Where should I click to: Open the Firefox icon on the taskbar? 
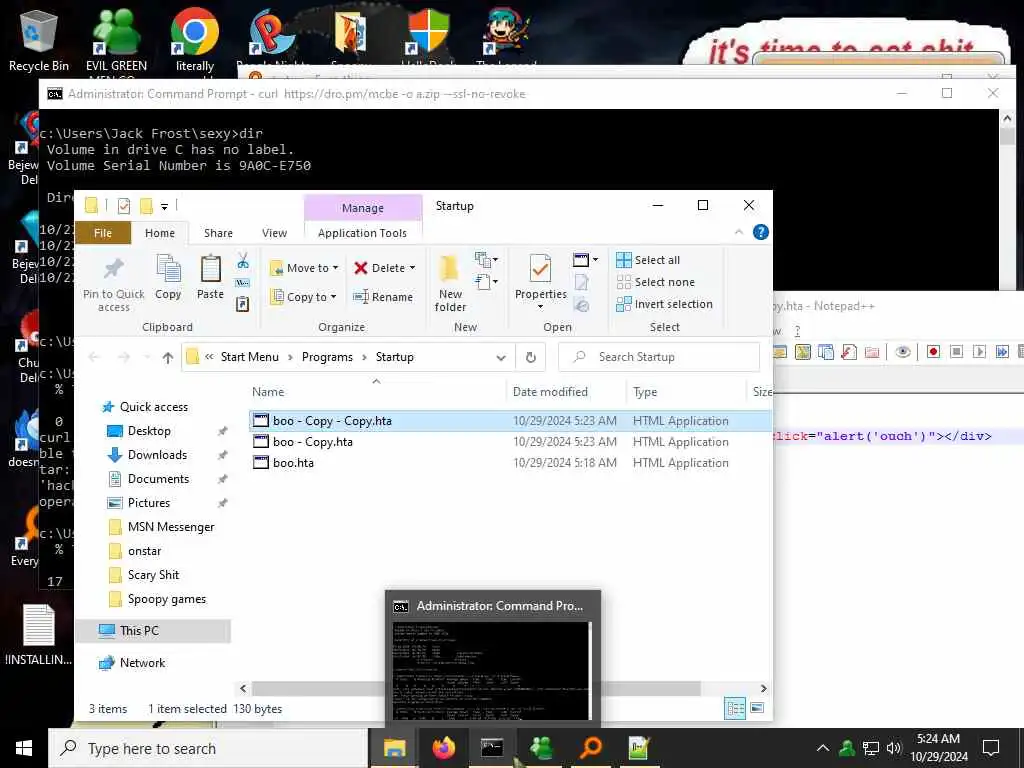[x=443, y=748]
